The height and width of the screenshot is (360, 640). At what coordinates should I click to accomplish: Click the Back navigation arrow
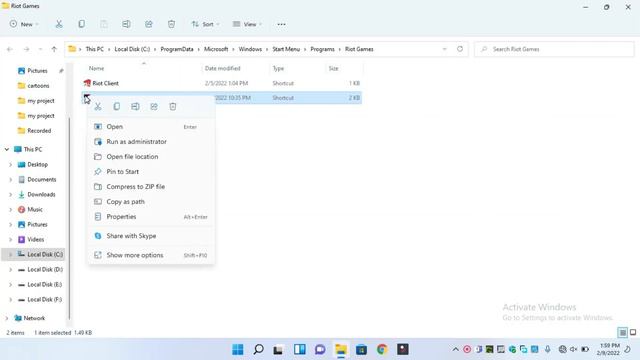[x=10, y=49]
